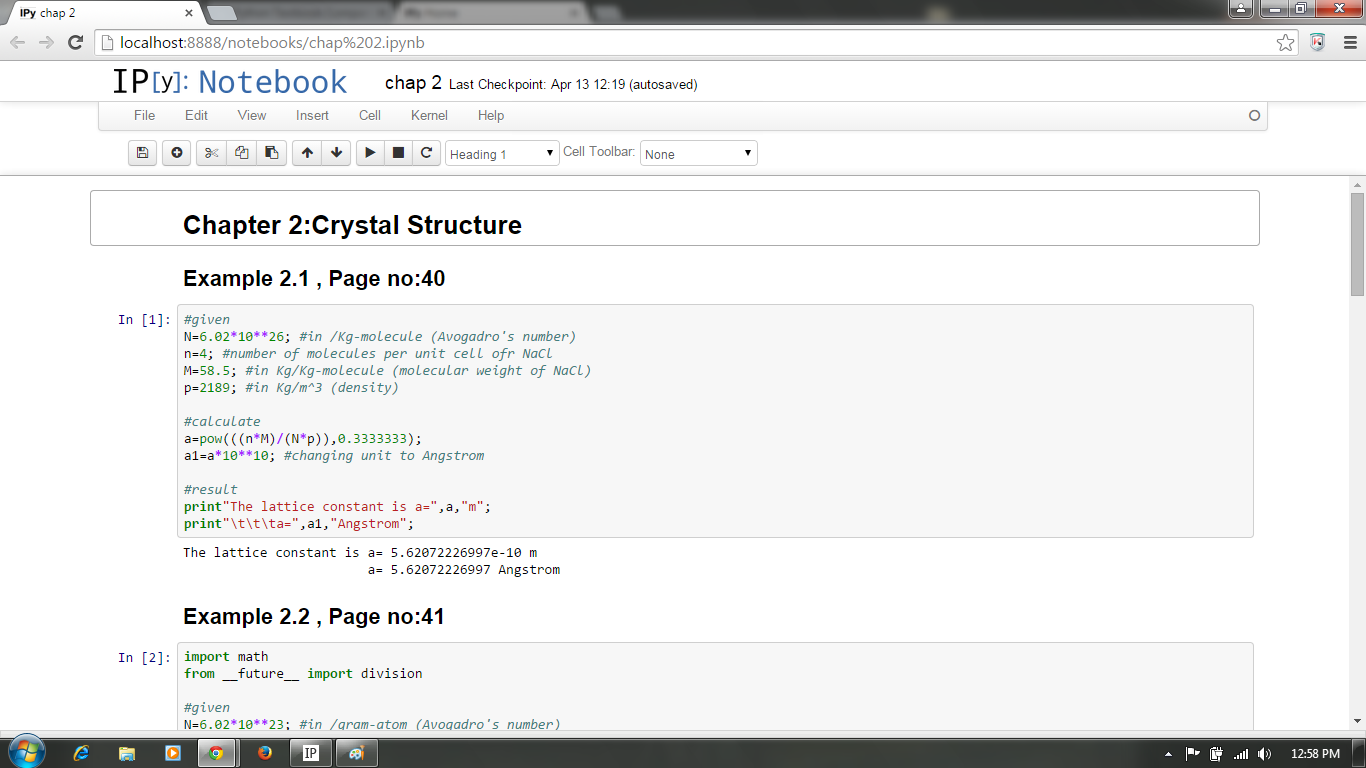Restart the kernel icon
The width and height of the screenshot is (1366, 768).
[426, 153]
